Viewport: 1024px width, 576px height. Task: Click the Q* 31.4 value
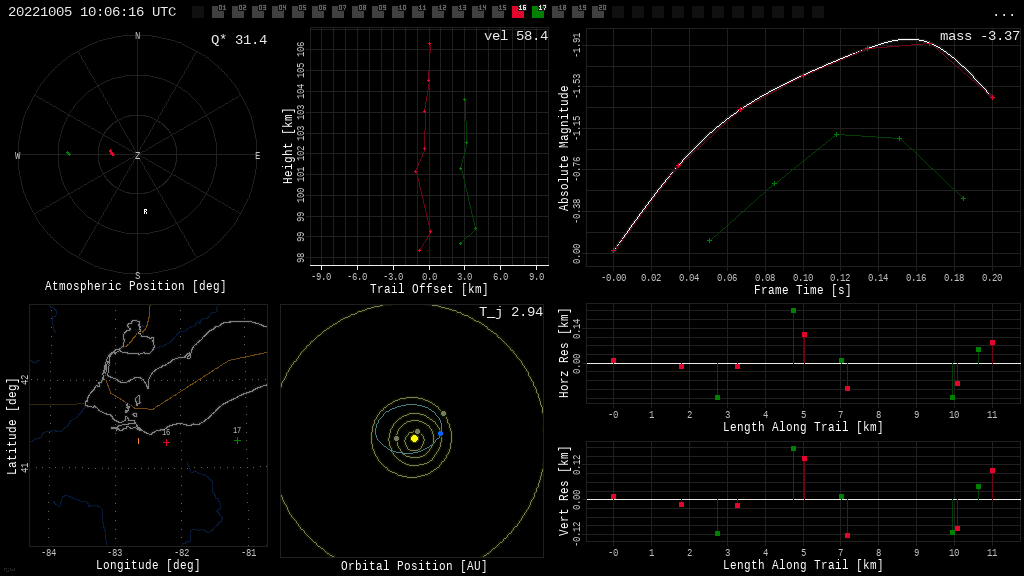(x=239, y=40)
